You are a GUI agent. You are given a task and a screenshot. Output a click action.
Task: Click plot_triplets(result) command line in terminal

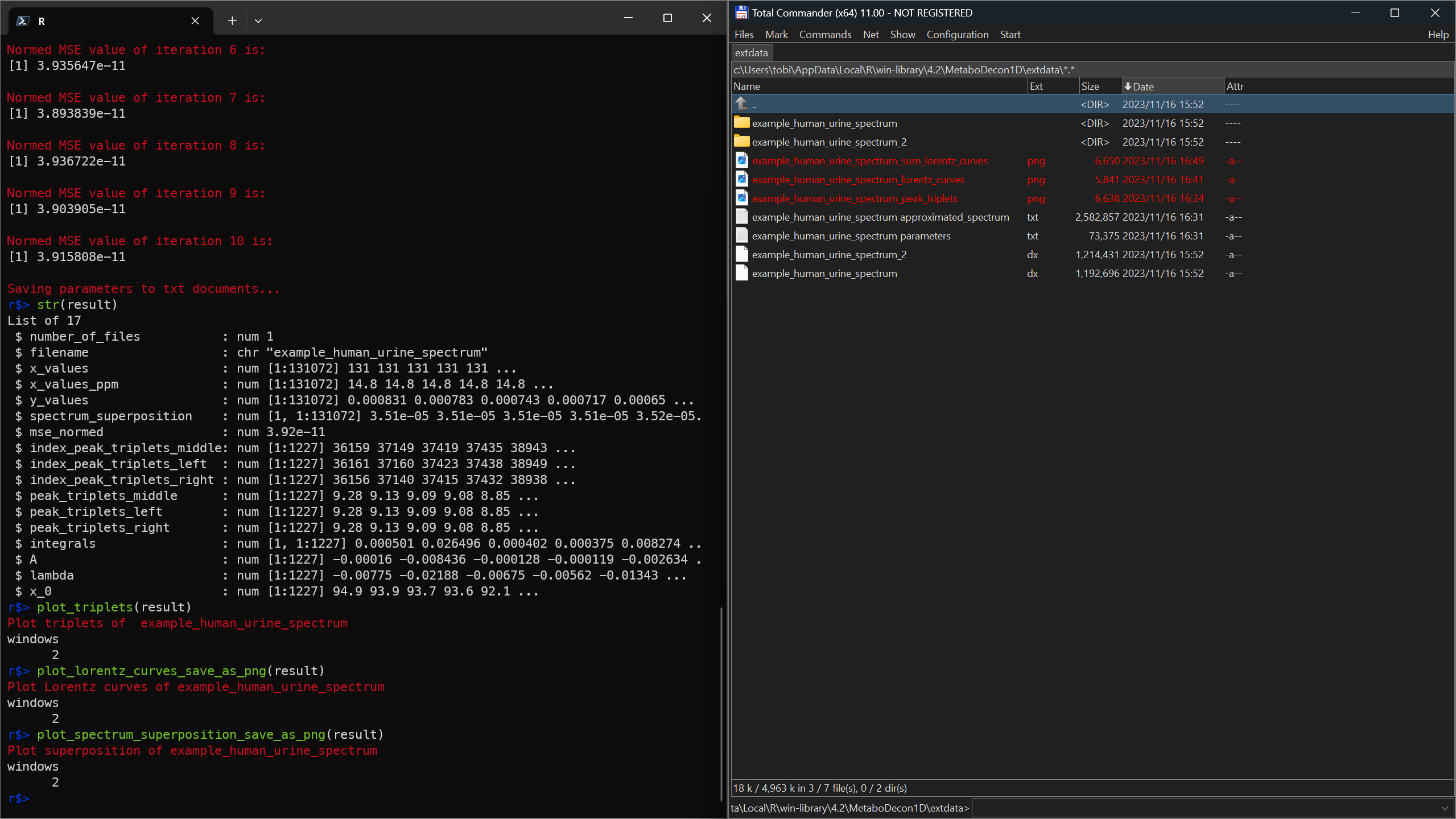[100, 607]
